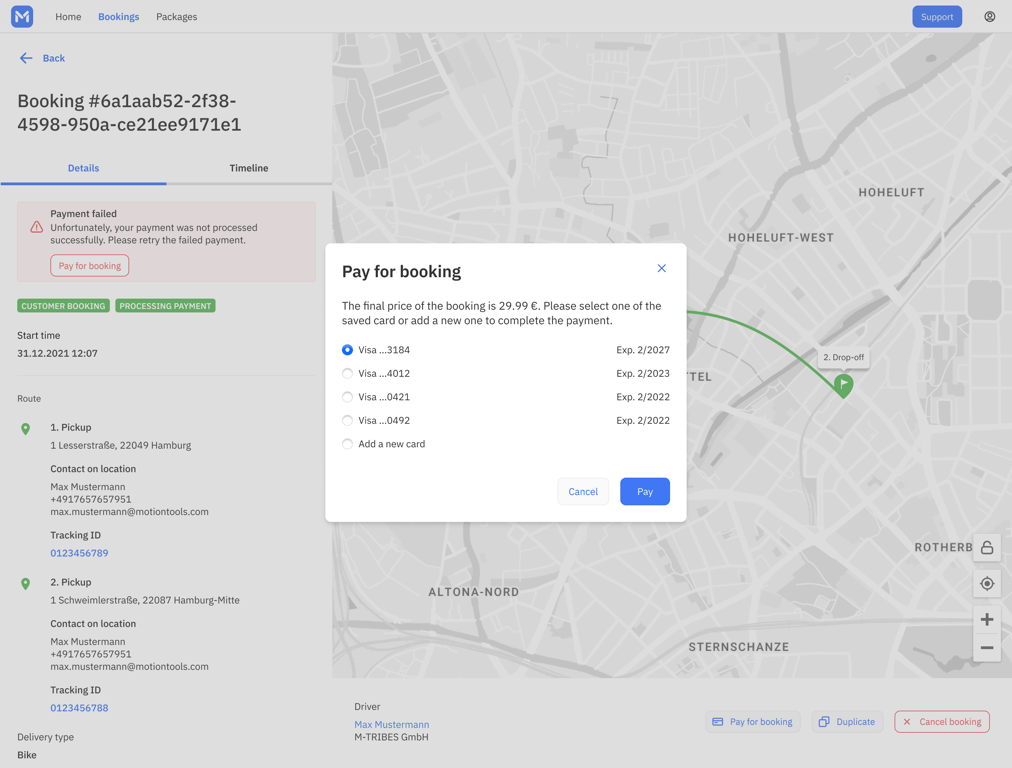The width and height of the screenshot is (1012, 768).
Task: Click the back arrow icon
Action: 26,58
